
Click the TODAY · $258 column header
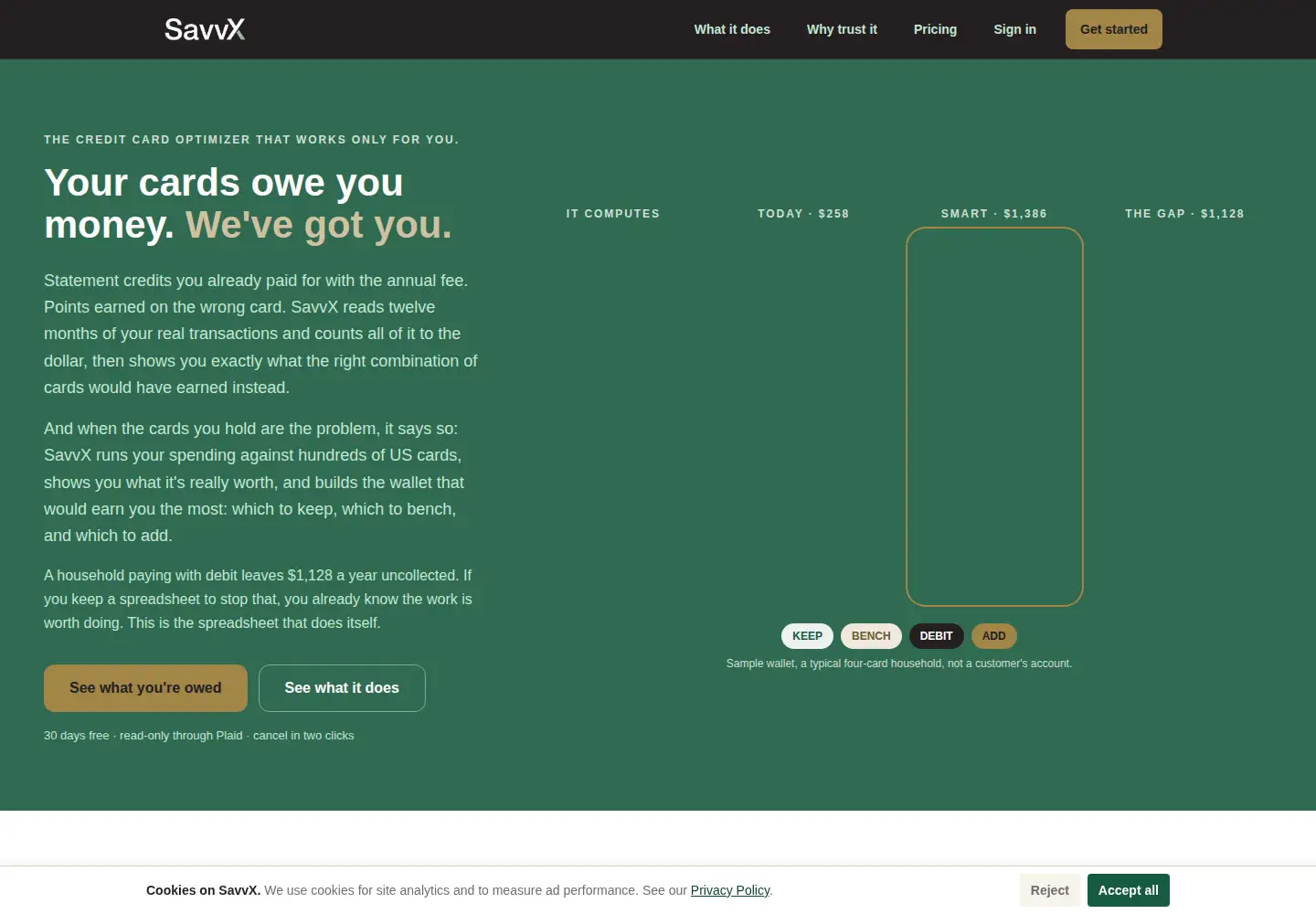click(803, 214)
